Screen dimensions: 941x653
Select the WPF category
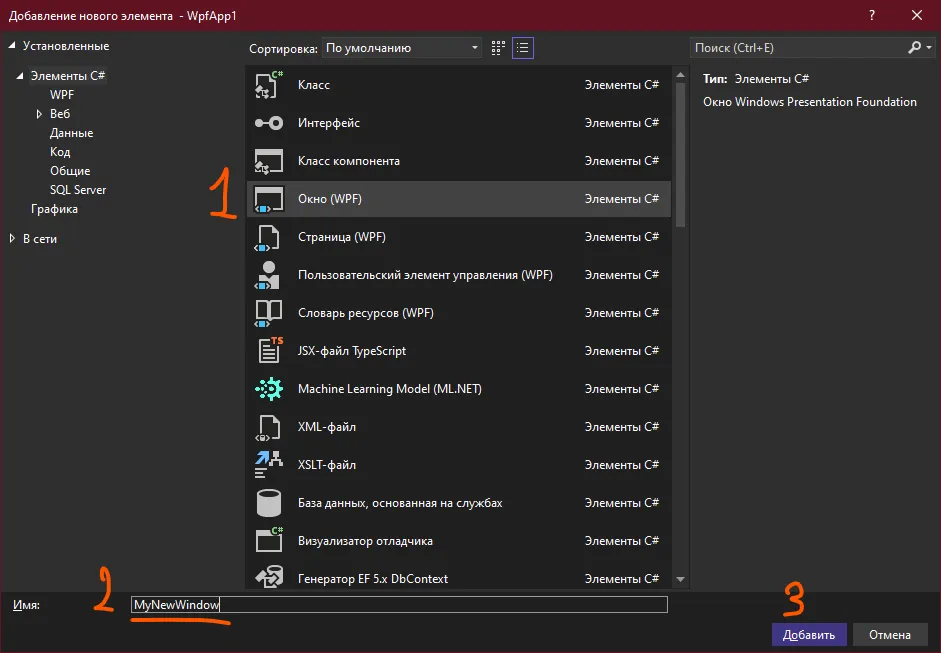tap(62, 95)
